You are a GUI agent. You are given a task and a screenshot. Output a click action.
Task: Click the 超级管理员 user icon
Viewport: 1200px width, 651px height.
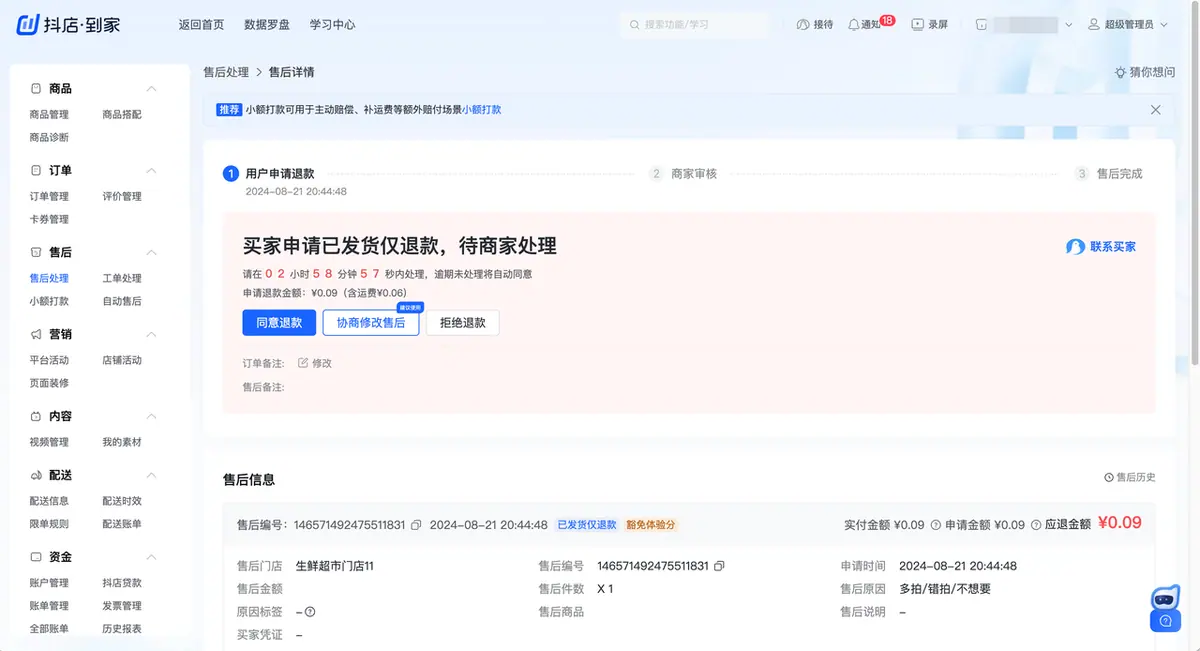(x=1094, y=24)
